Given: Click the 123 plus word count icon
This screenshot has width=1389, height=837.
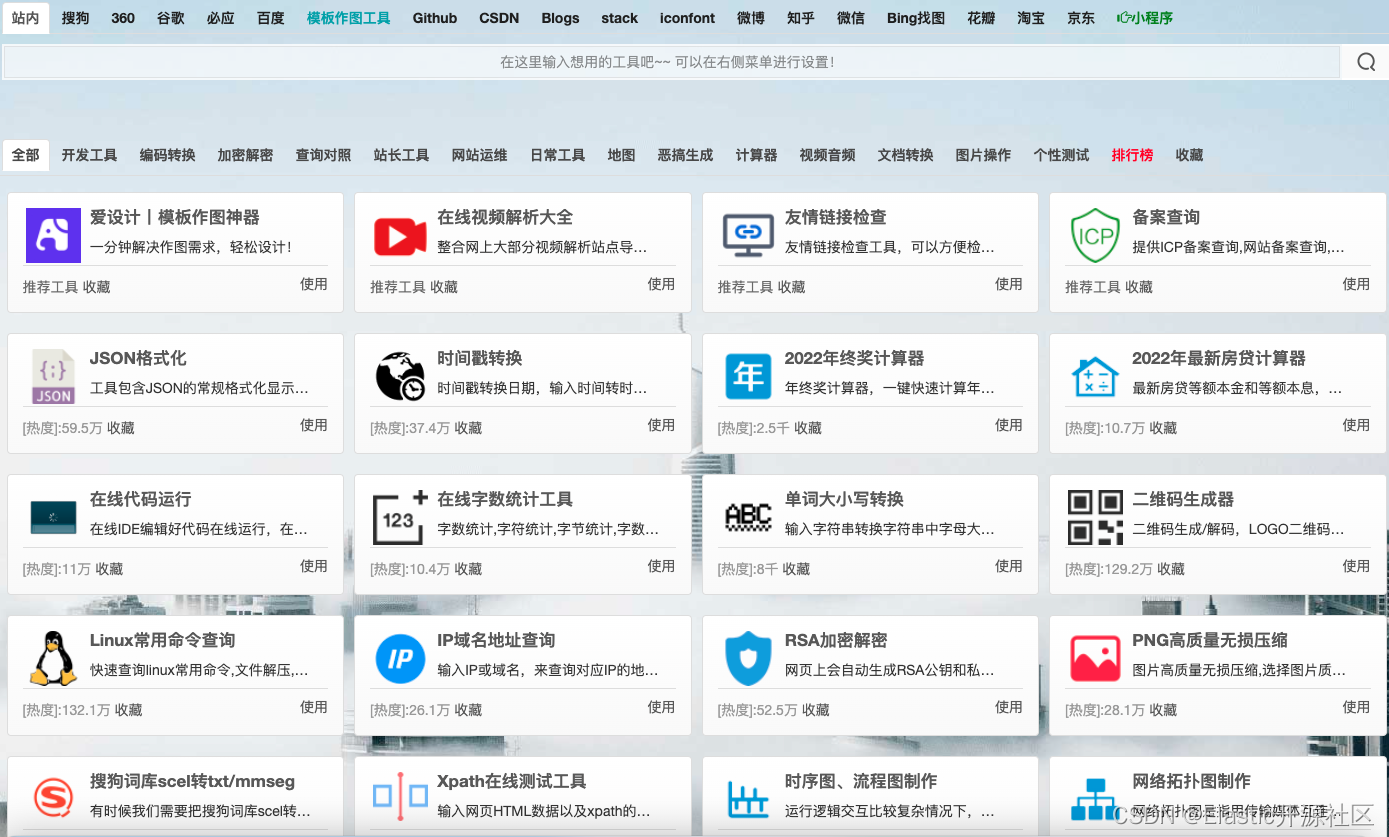Looking at the screenshot, I should [400, 518].
